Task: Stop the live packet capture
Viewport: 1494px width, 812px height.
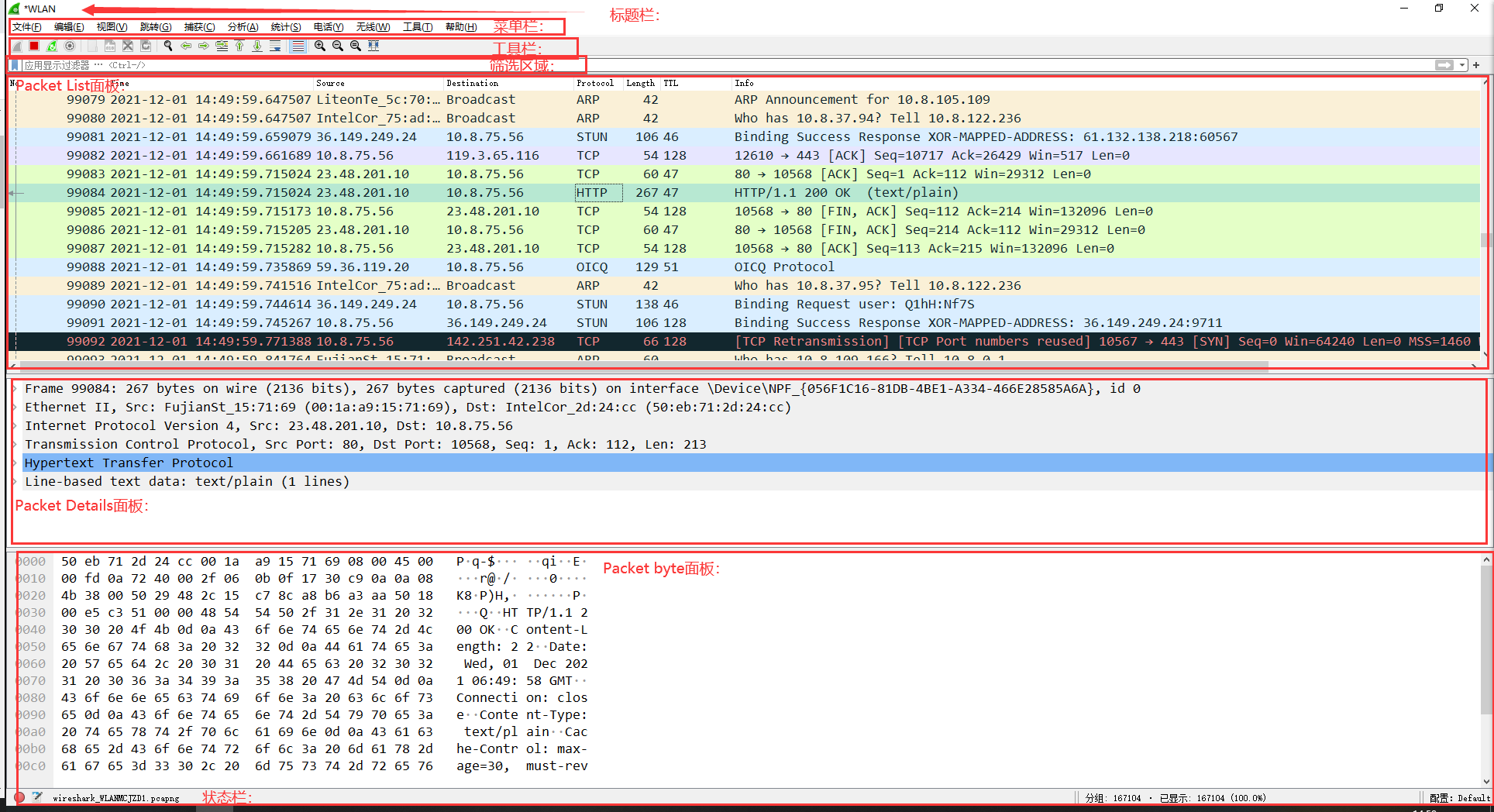Action: (33, 46)
